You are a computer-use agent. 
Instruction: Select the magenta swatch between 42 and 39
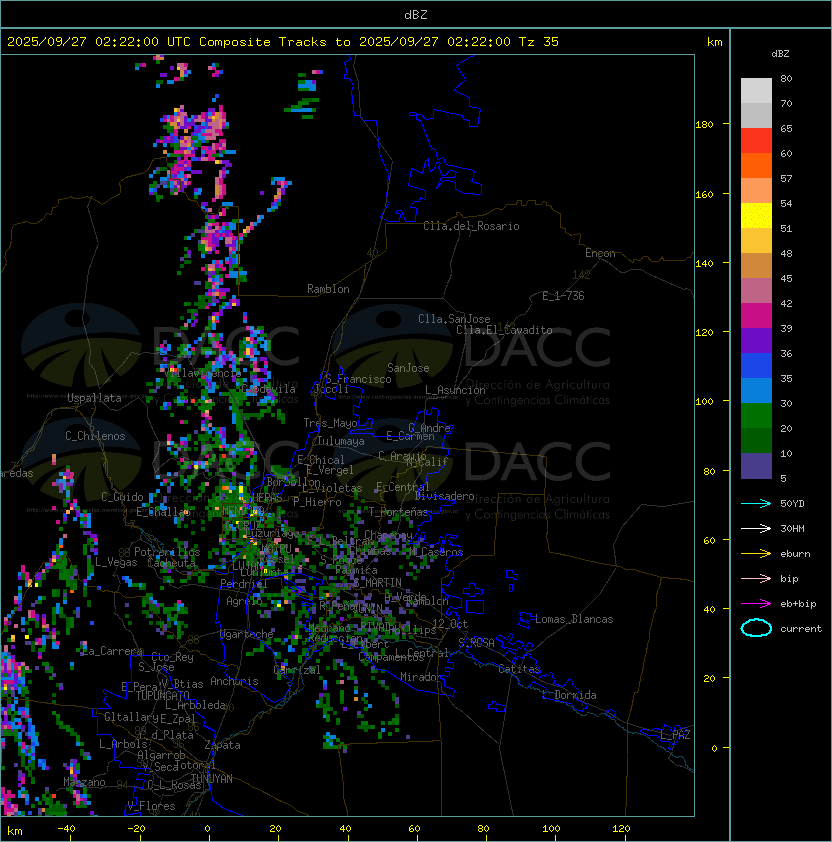click(x=756, y=316)
